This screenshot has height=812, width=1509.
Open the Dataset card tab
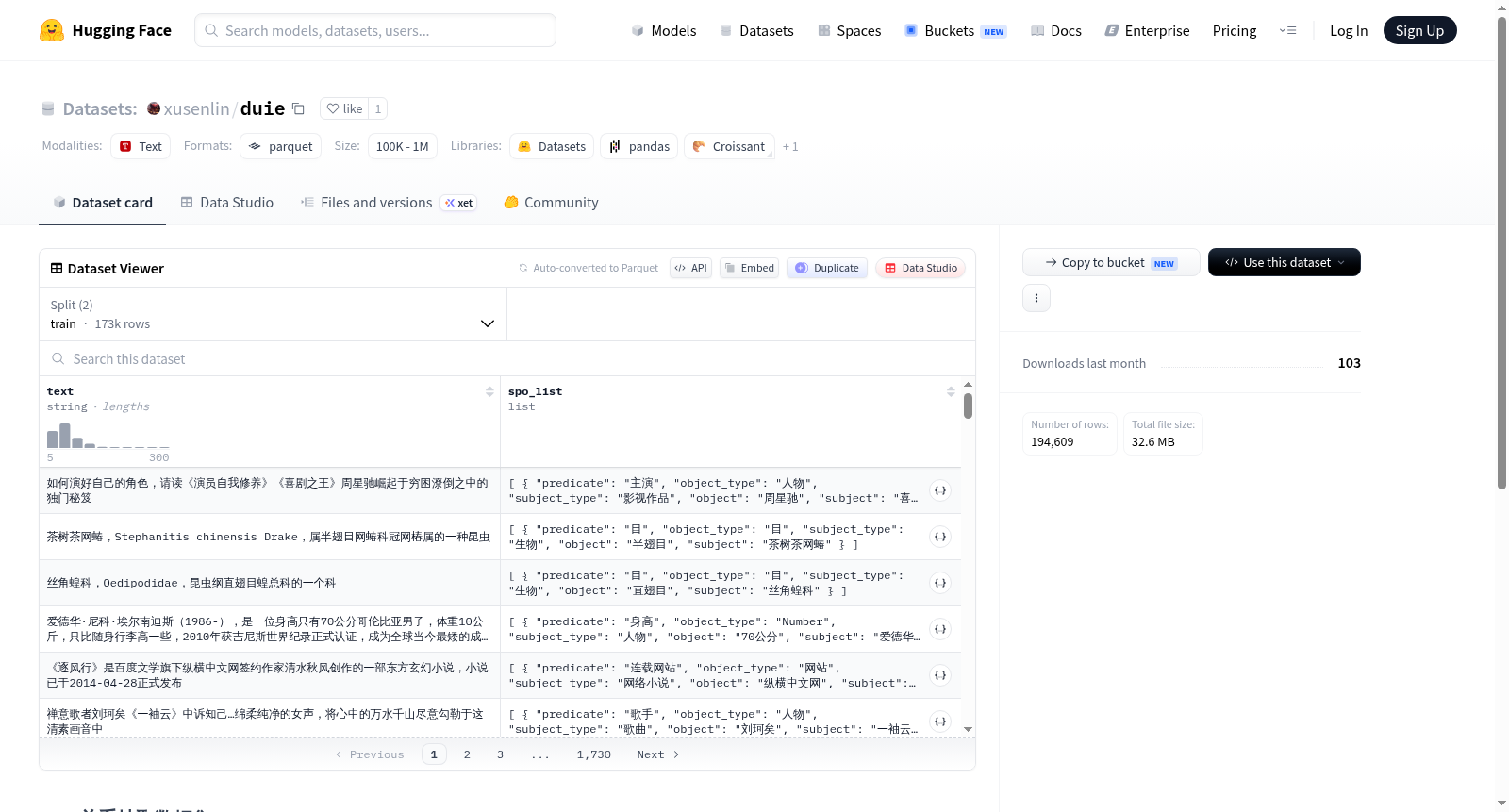[x=103, y=202]
